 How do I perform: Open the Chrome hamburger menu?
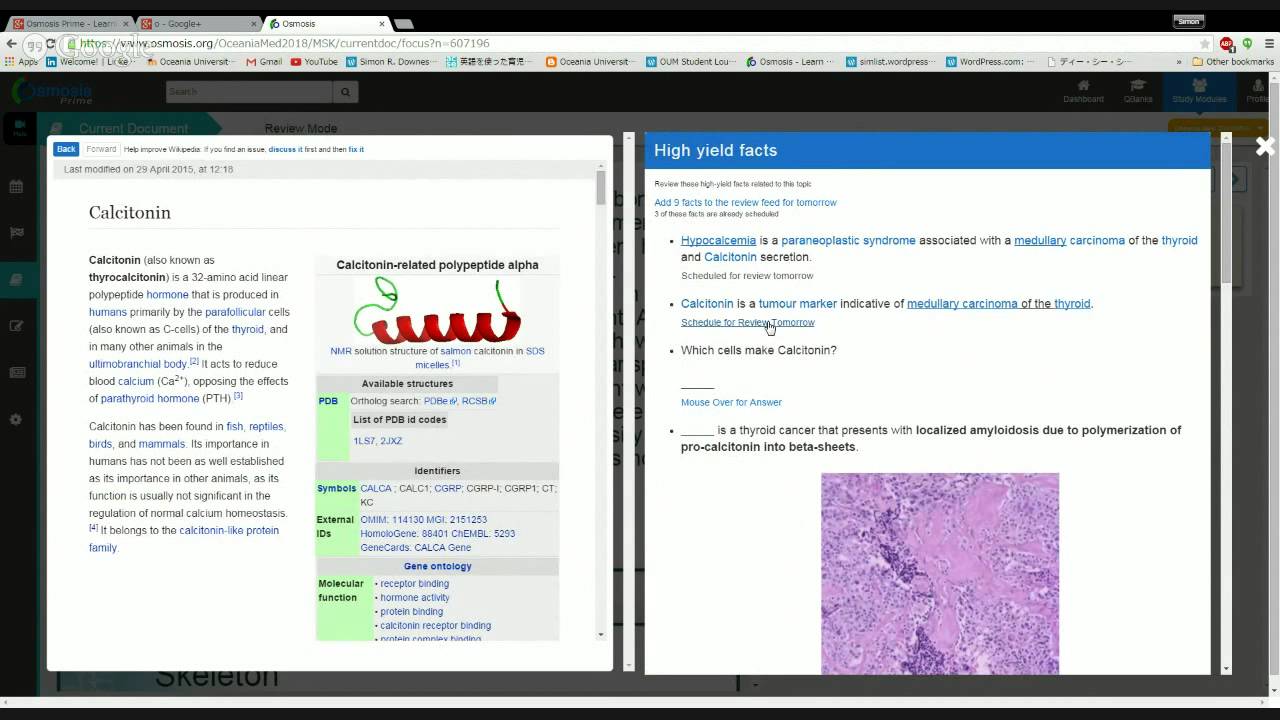click(x=1269, y=44)
